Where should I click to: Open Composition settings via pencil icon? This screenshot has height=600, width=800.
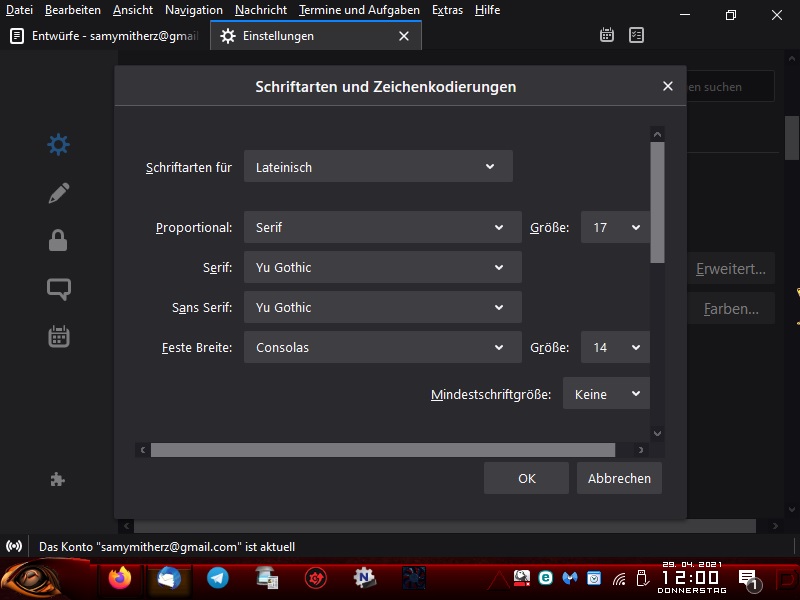click(59, 193)
